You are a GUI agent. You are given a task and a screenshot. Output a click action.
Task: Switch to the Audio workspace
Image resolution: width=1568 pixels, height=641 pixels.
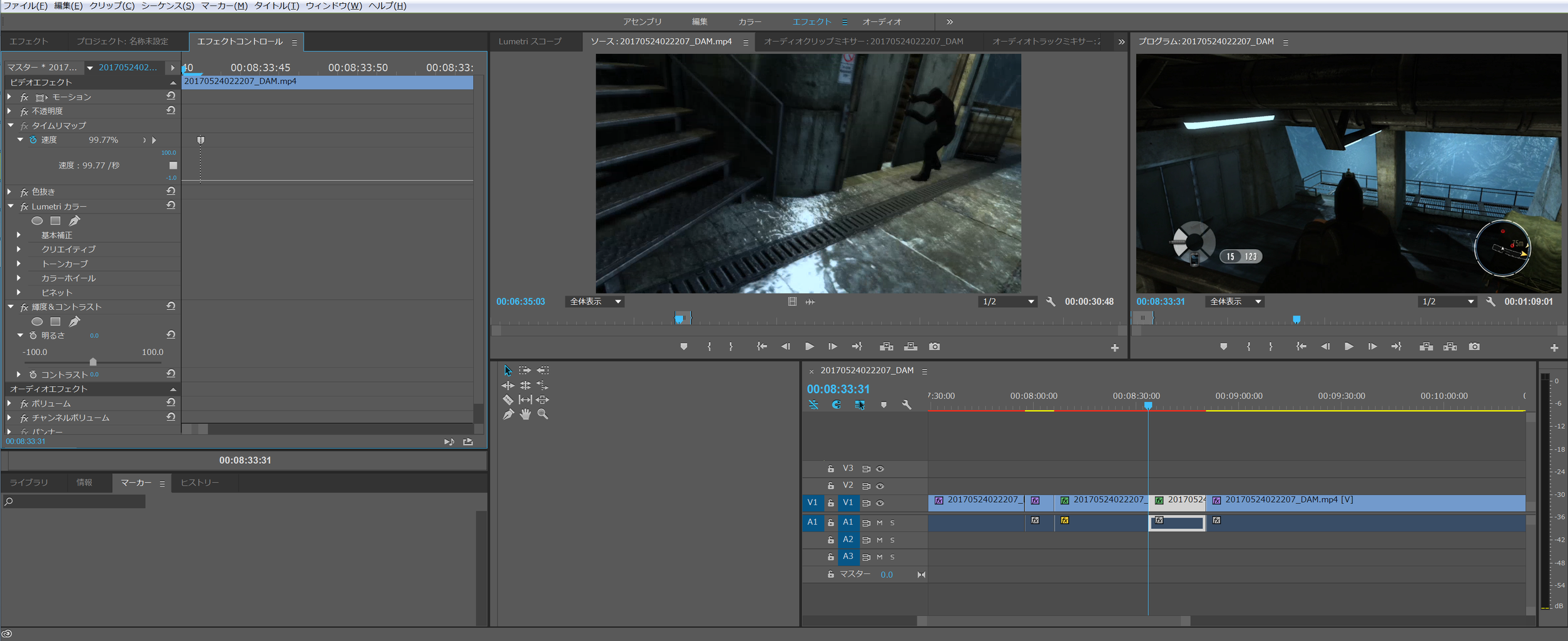[882, 22]
